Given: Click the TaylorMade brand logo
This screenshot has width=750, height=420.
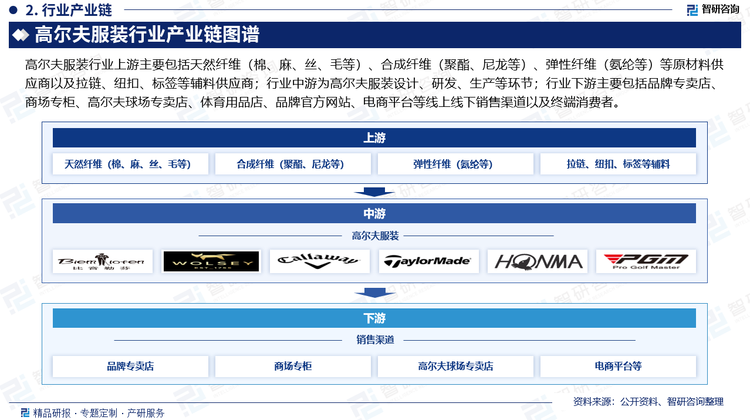Looking at the screenshot, I should tap(428, 261).
